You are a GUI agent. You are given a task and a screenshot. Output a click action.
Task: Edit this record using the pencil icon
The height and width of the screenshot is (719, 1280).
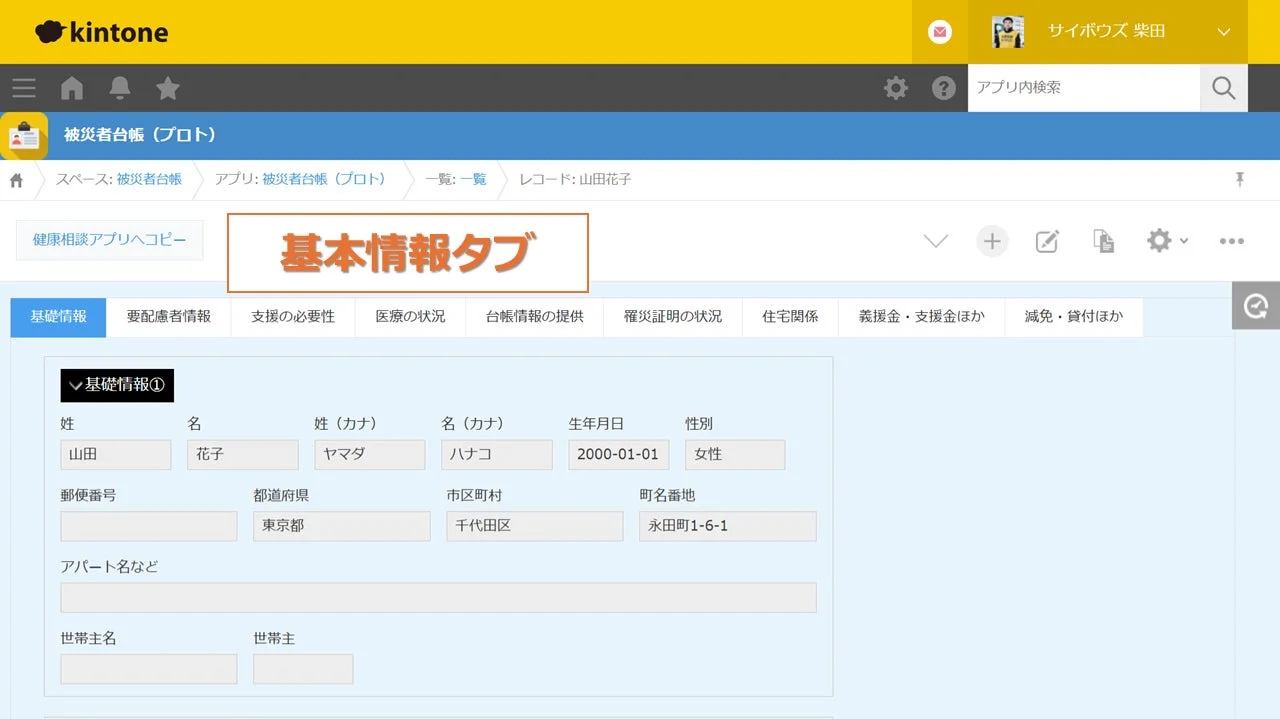pos(1047,240)
